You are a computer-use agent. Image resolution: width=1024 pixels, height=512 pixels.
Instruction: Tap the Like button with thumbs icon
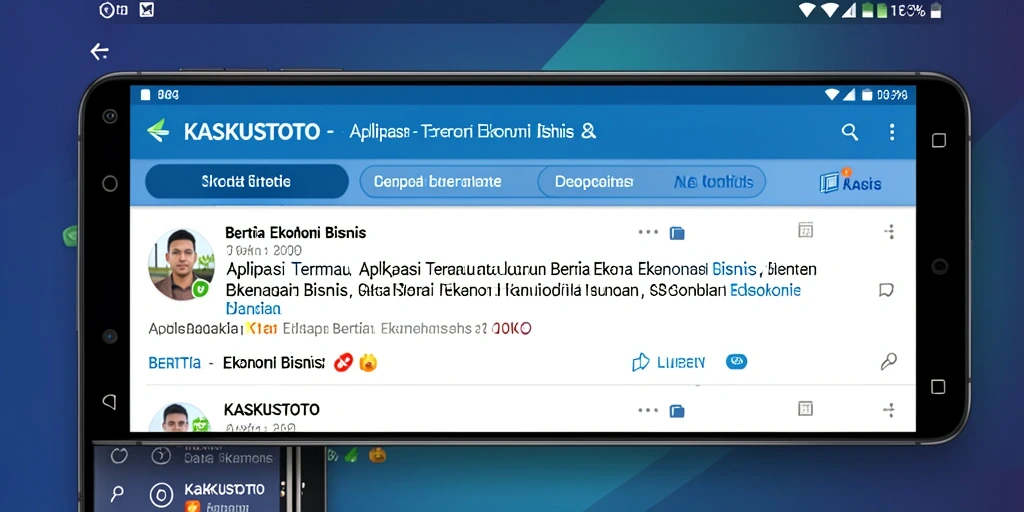tap(669, 362)
